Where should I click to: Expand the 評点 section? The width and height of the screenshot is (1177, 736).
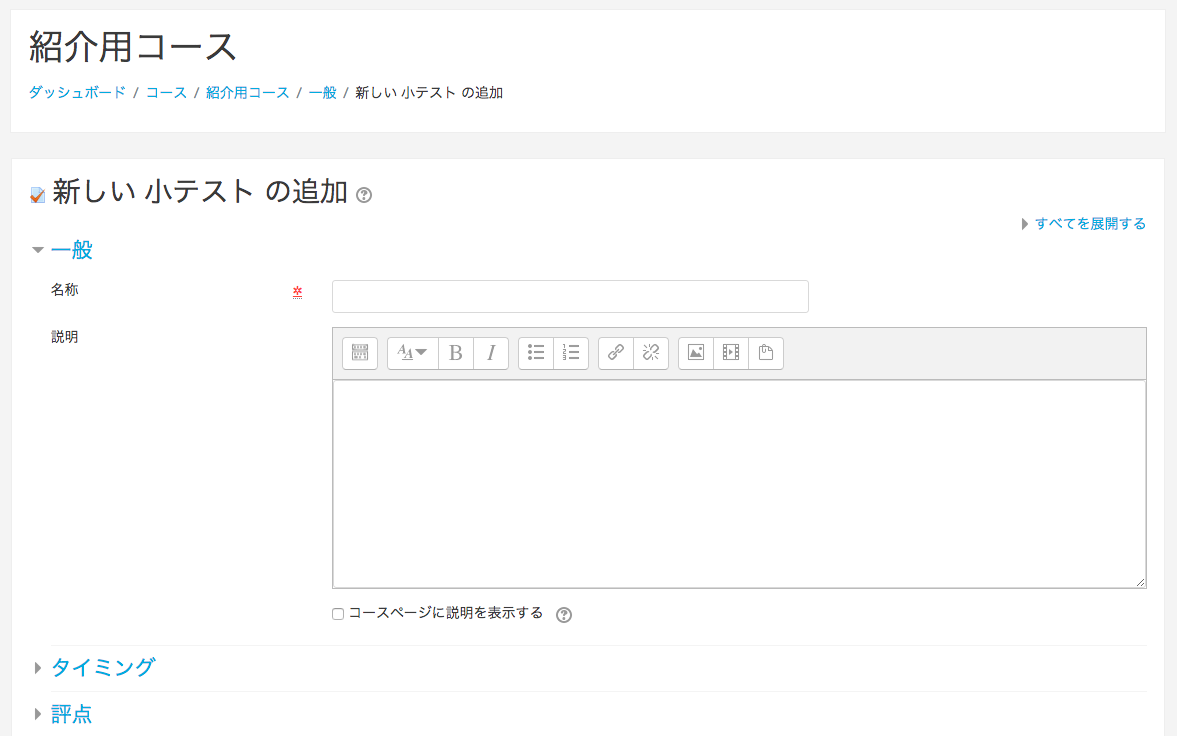[71, 714]
